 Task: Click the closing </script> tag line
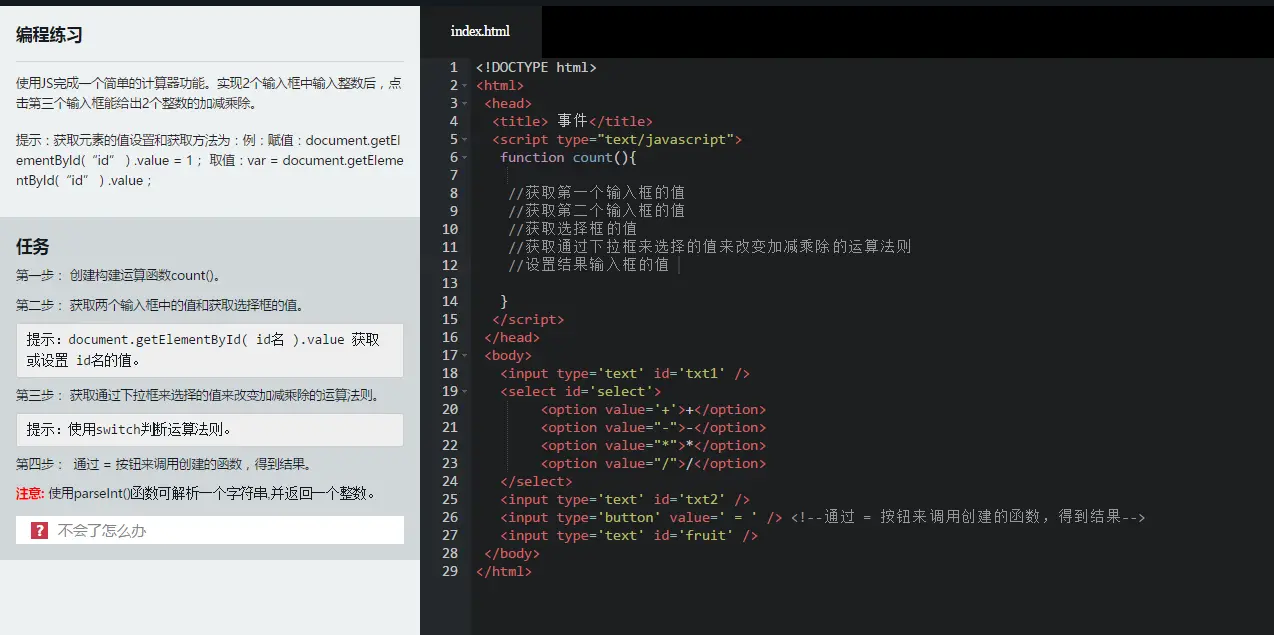pos(528,320)
